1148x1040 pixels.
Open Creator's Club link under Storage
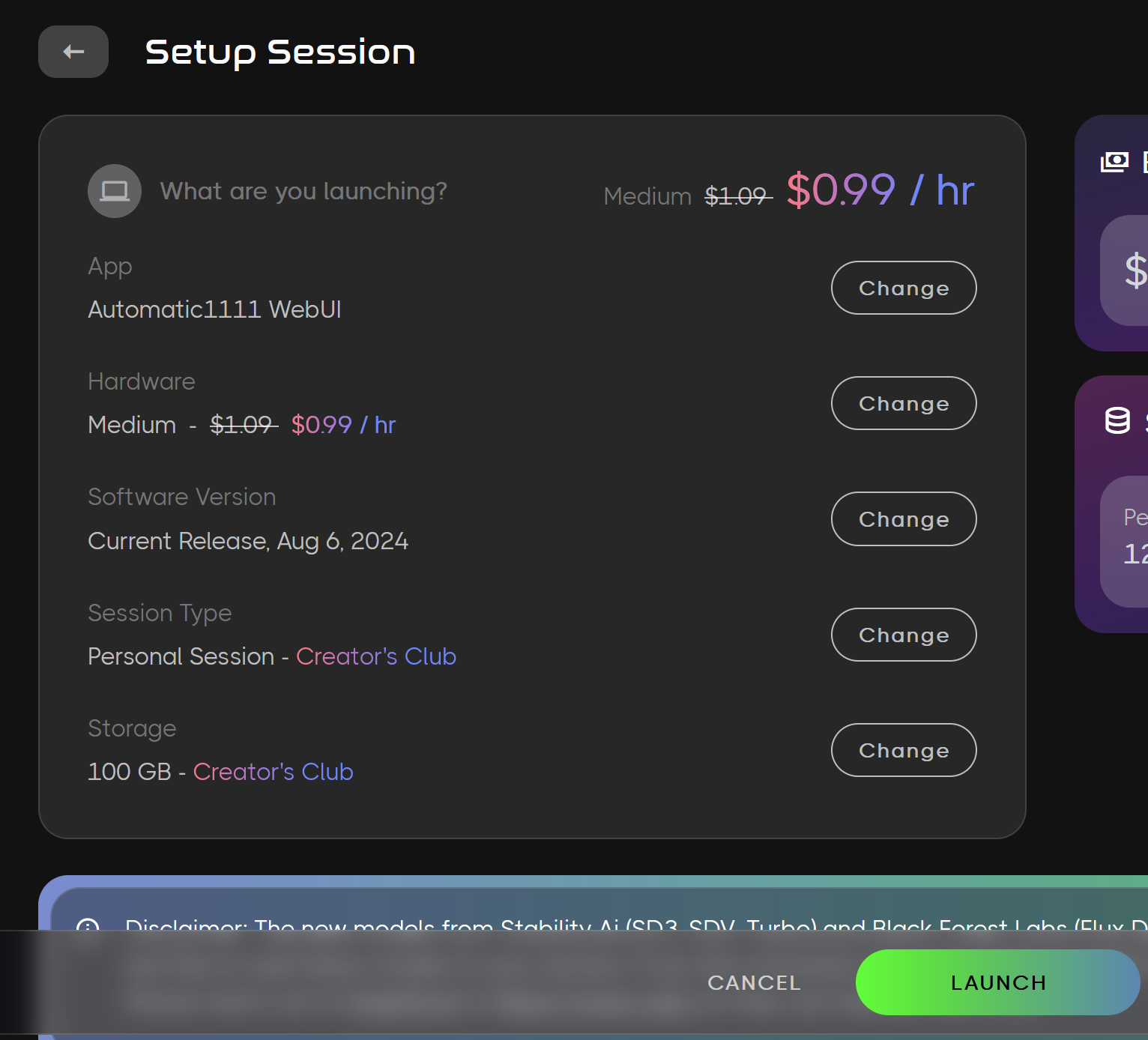273,772
